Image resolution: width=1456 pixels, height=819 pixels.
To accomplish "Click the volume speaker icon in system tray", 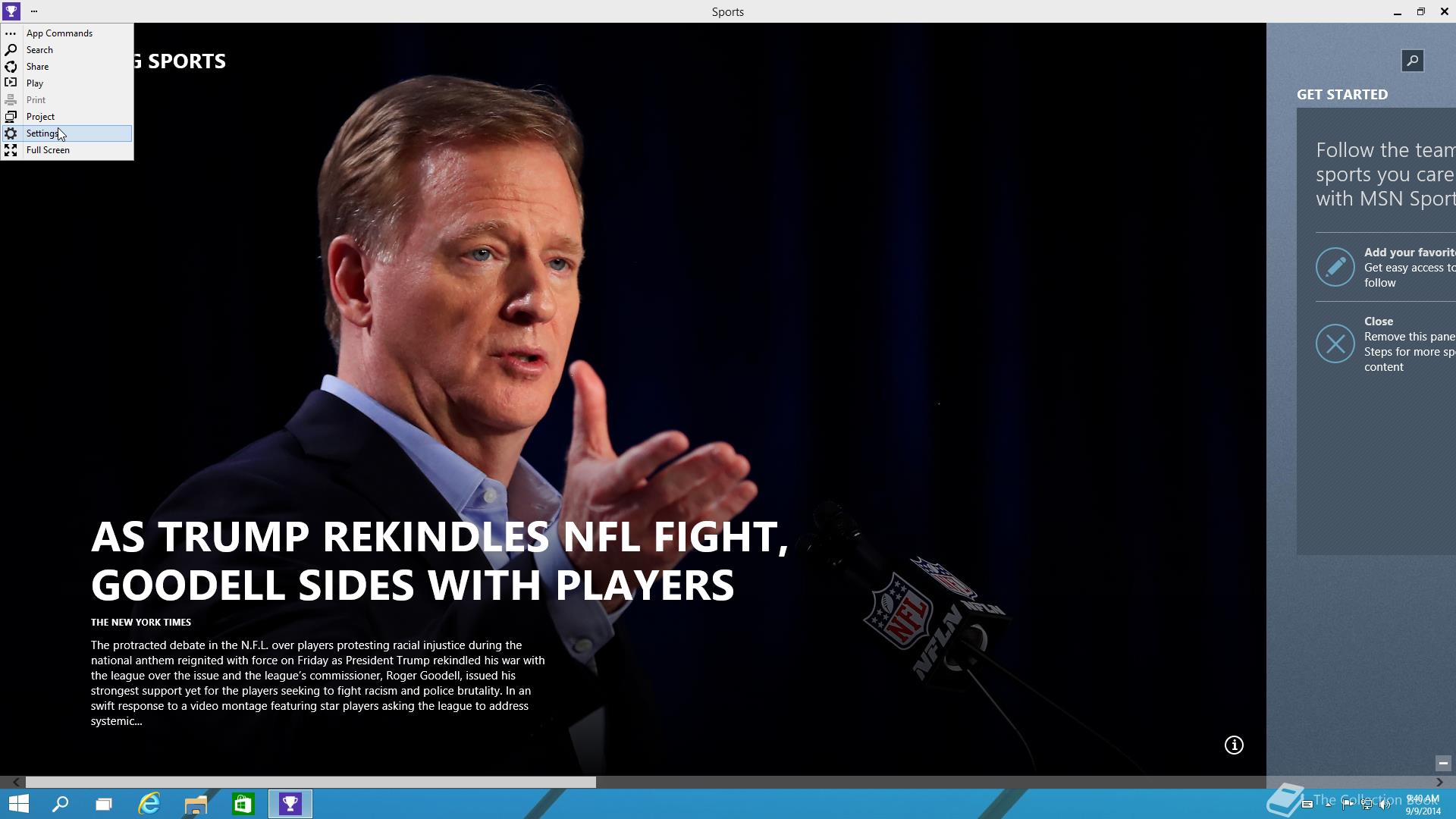I will tap(1385, 805).
